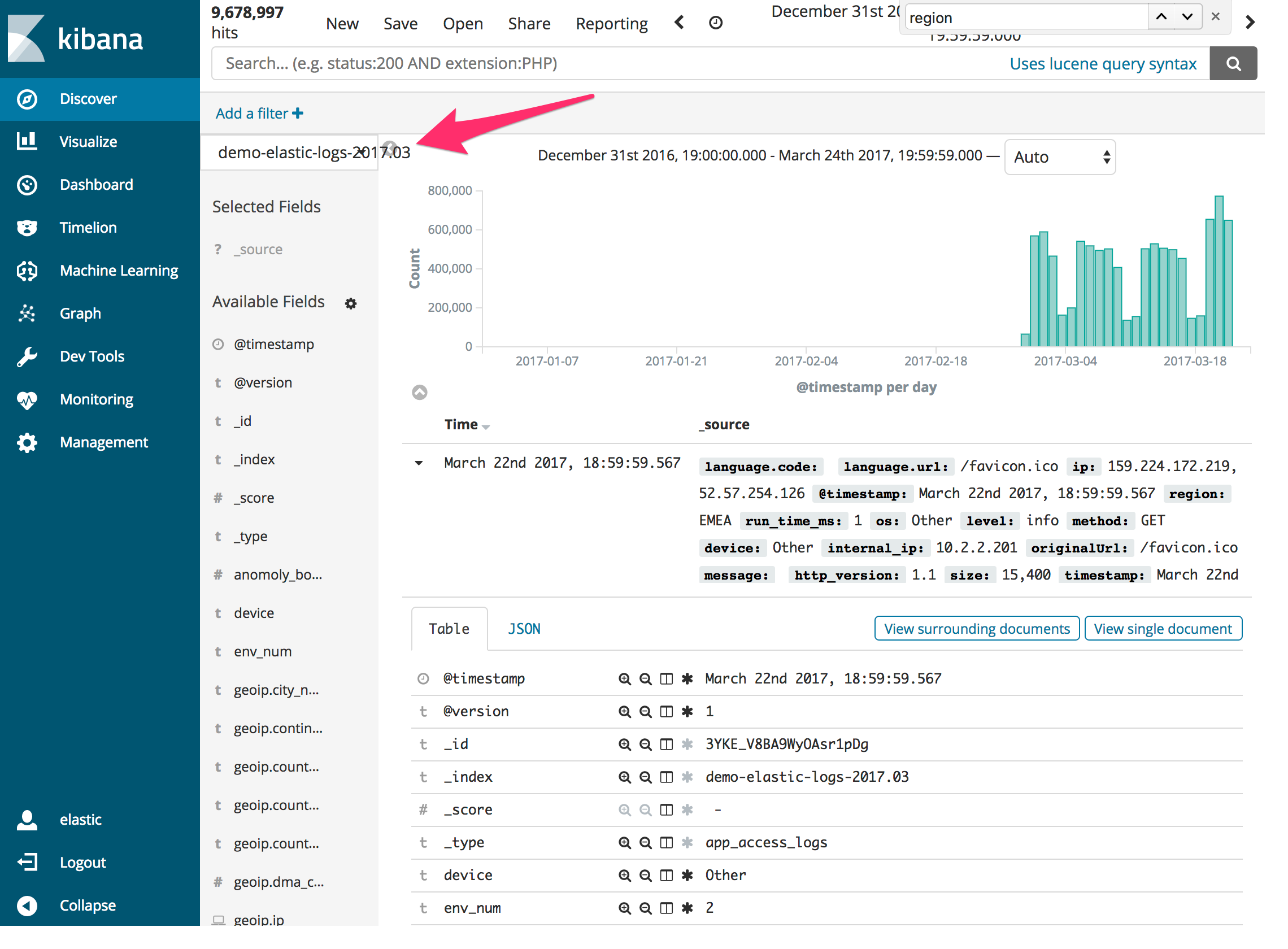This screenshot has height=949, width=1288.
Task: Toggle the _index column into the table
Action: point(666,777)
